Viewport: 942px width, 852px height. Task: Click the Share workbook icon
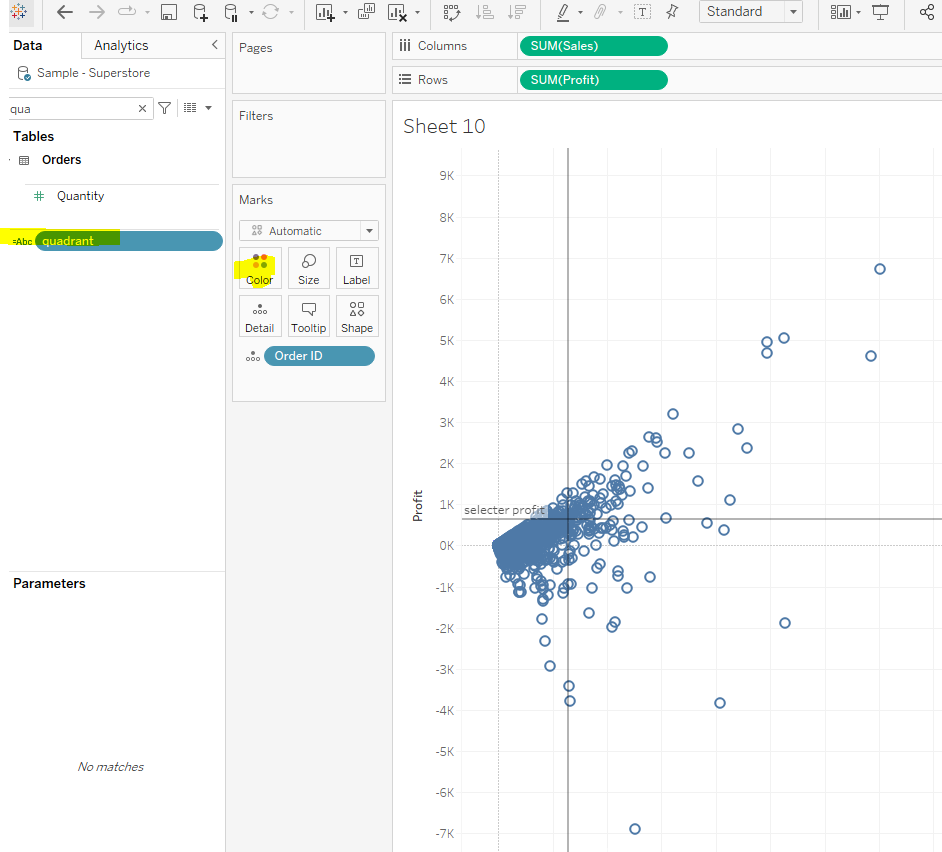pyautogui.click(x=926, y=12)
